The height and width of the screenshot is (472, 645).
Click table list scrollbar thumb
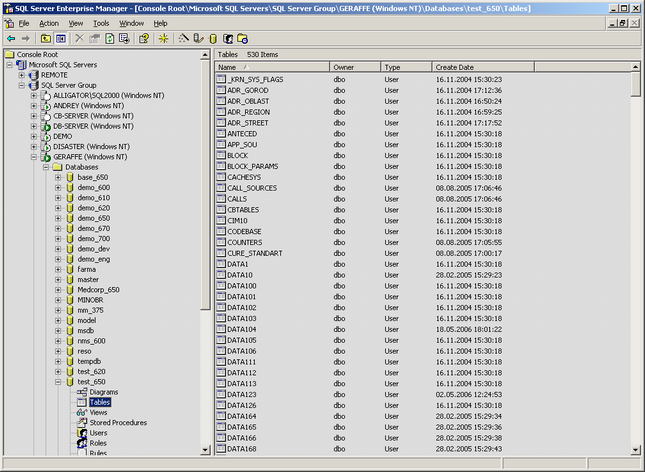636,84
